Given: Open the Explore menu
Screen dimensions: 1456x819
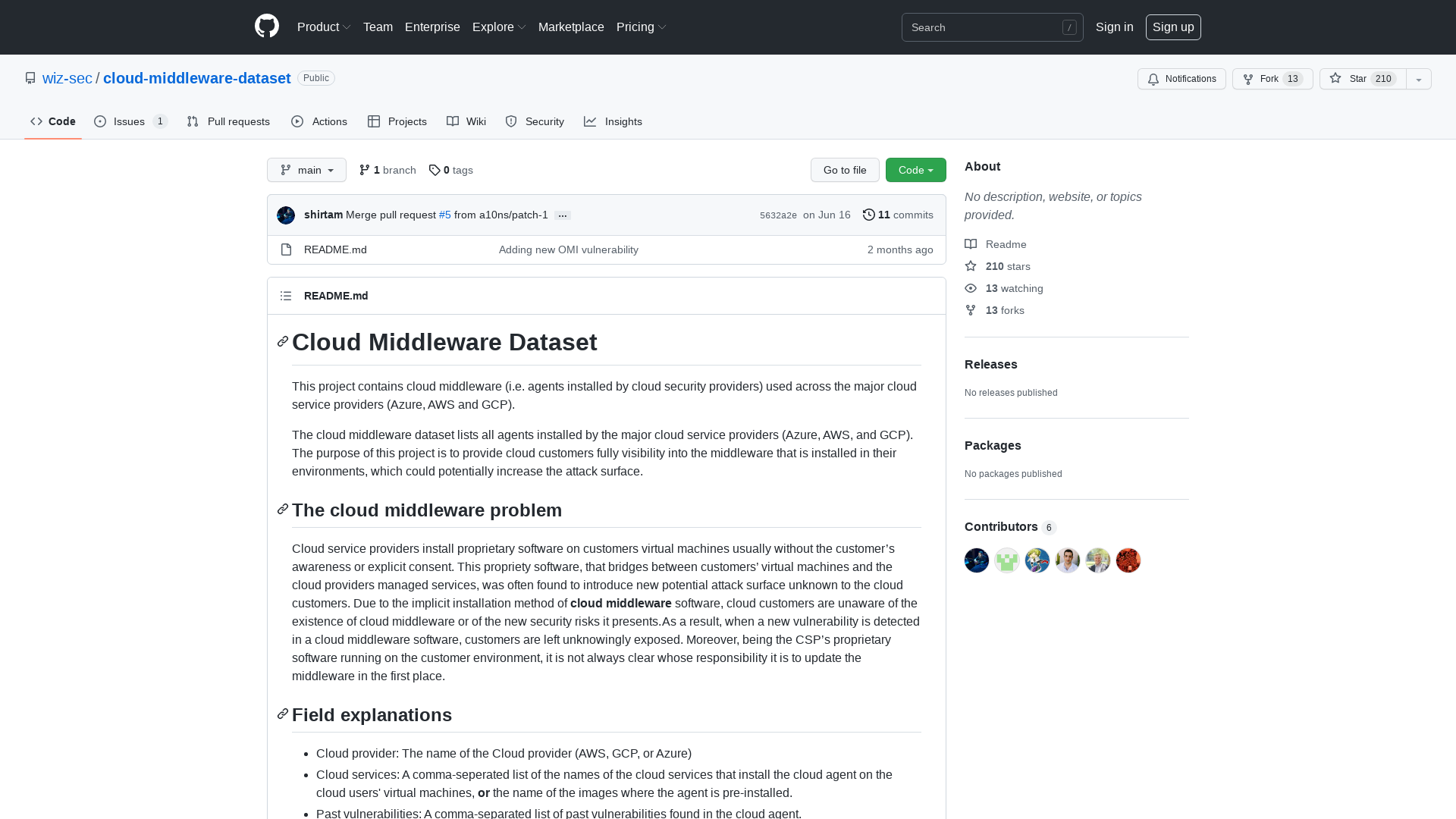Looking at the screenshot, I should point(498,27).
